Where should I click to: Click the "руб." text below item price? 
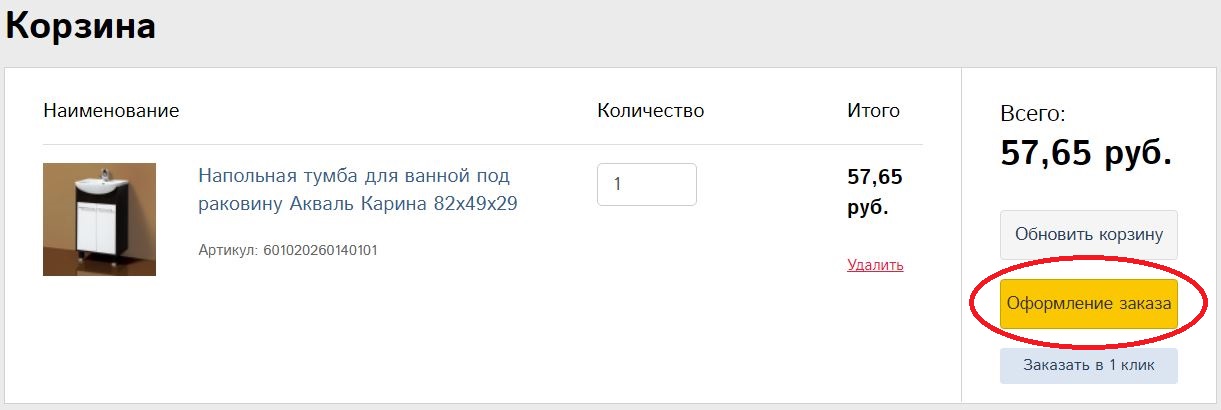click(x=868, y=209)
